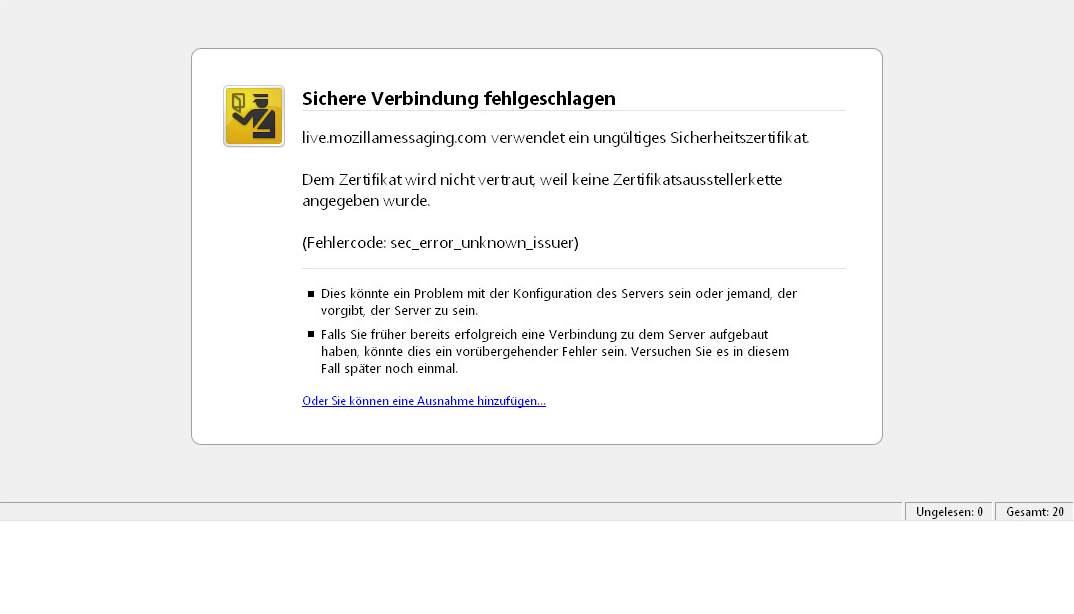Click the 'Dem Zertifikat wird nicht vertraut' paragraph
This screenshot has width=1074, height=614.
(x=542, y=190)
